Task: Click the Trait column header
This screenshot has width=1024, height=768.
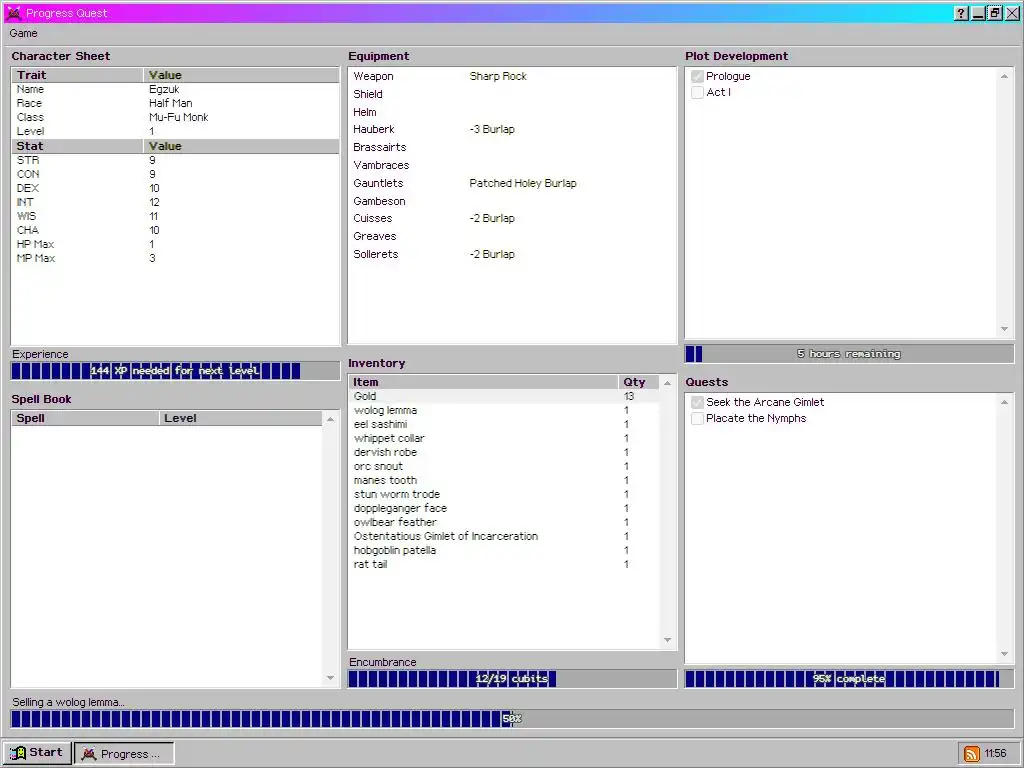Action: tap(77, 75)
